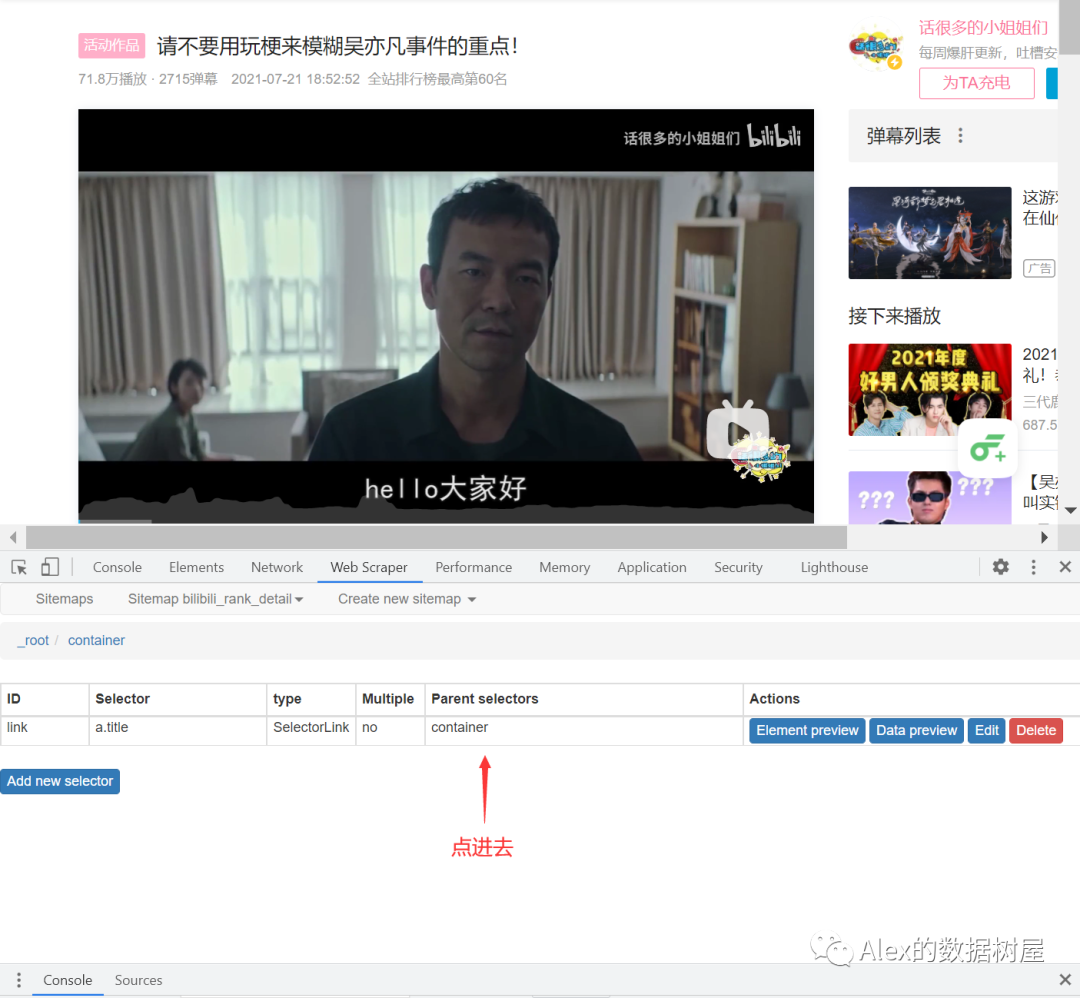
Task: Open the DevTools settings gear
Action: 1000,567
